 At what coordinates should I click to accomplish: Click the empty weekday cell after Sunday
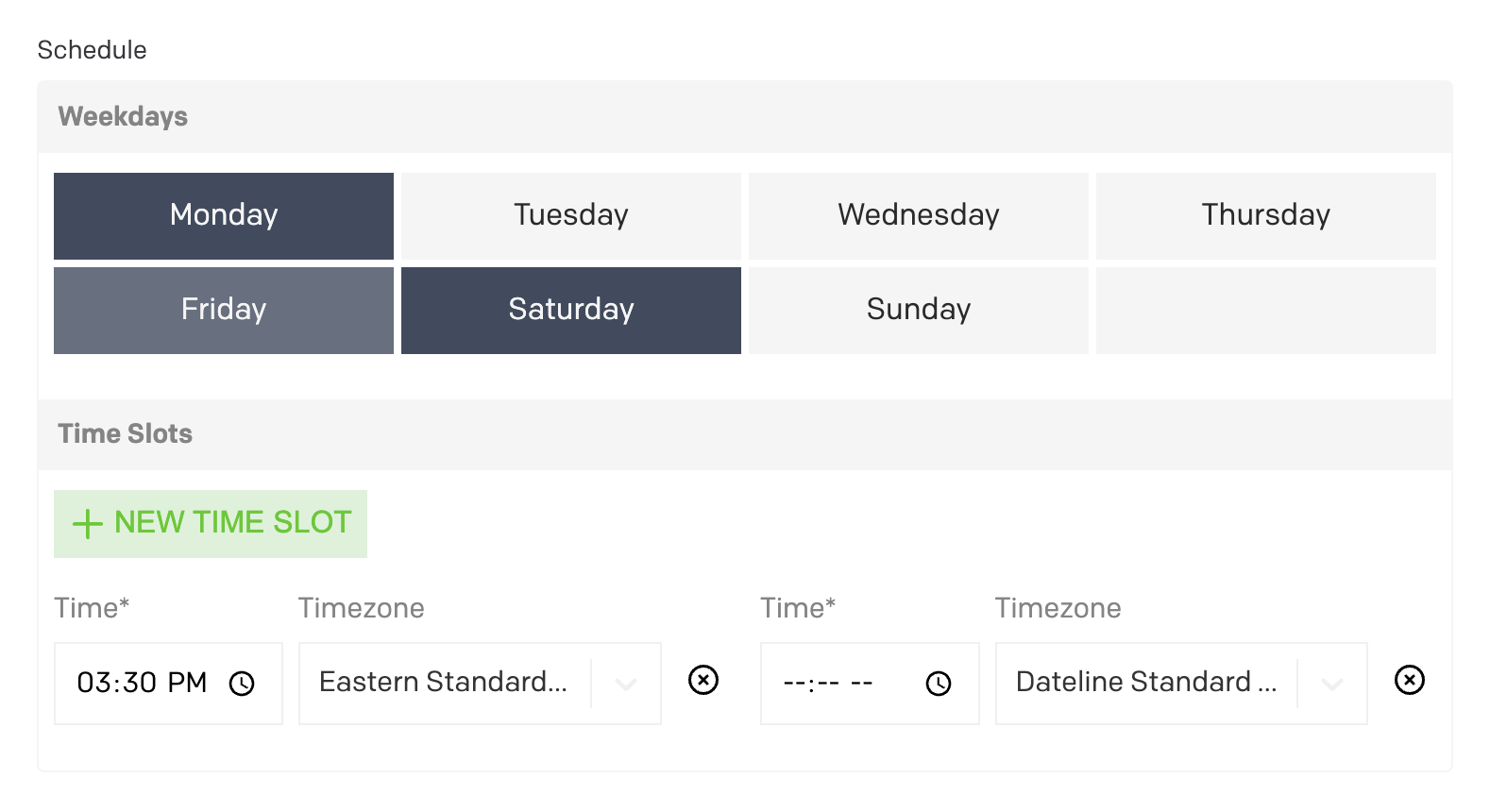1265,310
